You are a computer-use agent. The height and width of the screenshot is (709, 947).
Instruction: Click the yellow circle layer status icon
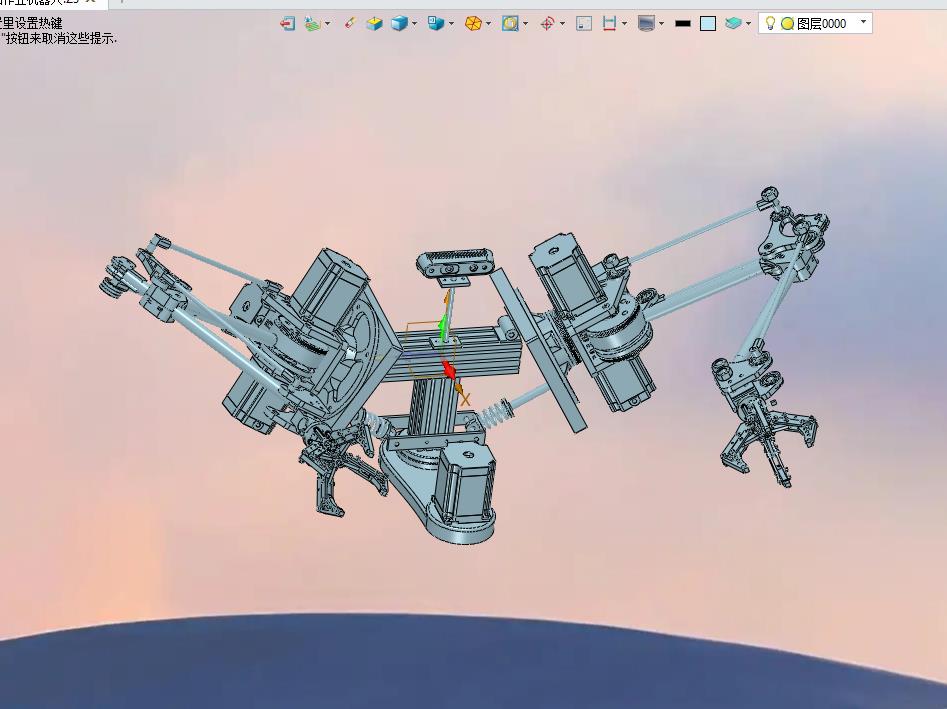(788, 24)
